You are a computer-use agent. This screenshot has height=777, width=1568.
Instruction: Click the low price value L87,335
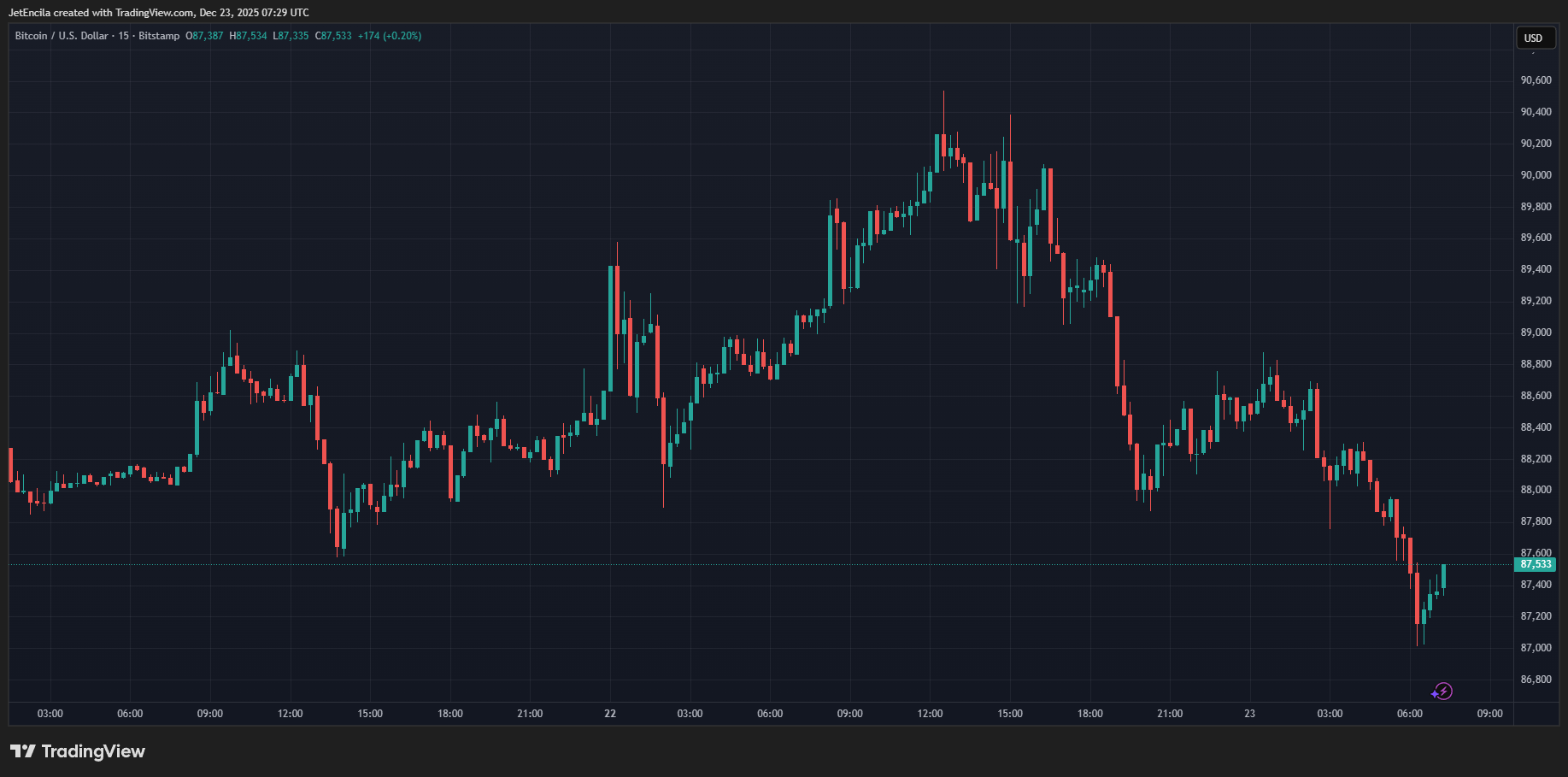291,36
